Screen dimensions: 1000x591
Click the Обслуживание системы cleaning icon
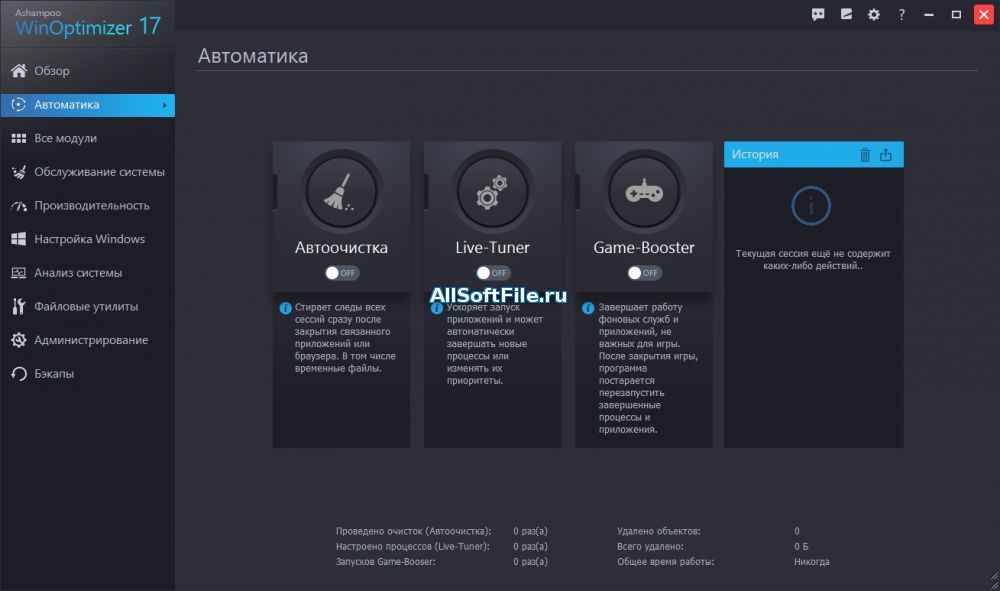pyautogui.click(x=18, y=171)
